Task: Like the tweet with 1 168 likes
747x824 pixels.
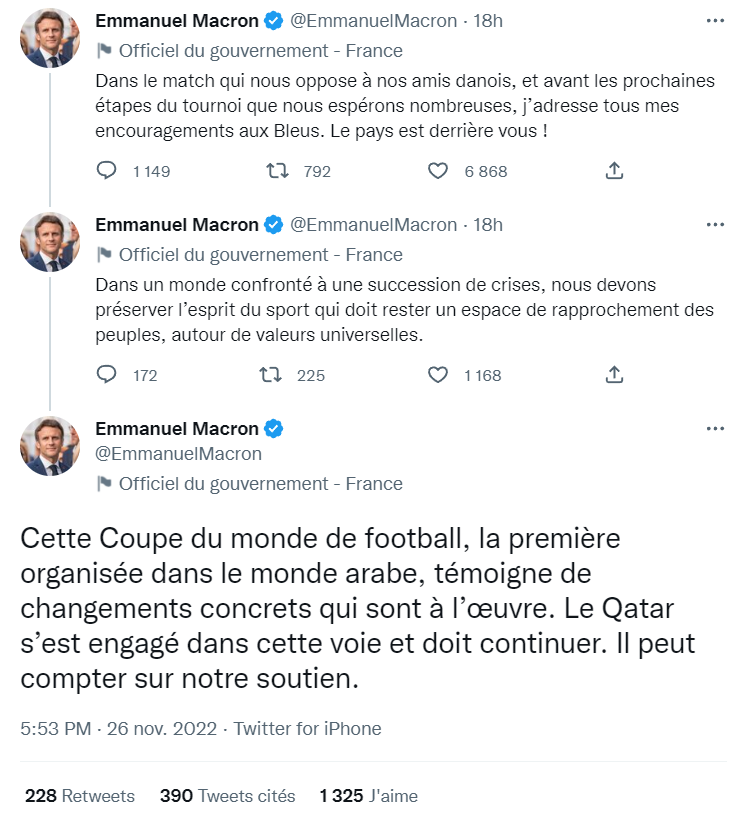Action: click(x=437, y=375)
